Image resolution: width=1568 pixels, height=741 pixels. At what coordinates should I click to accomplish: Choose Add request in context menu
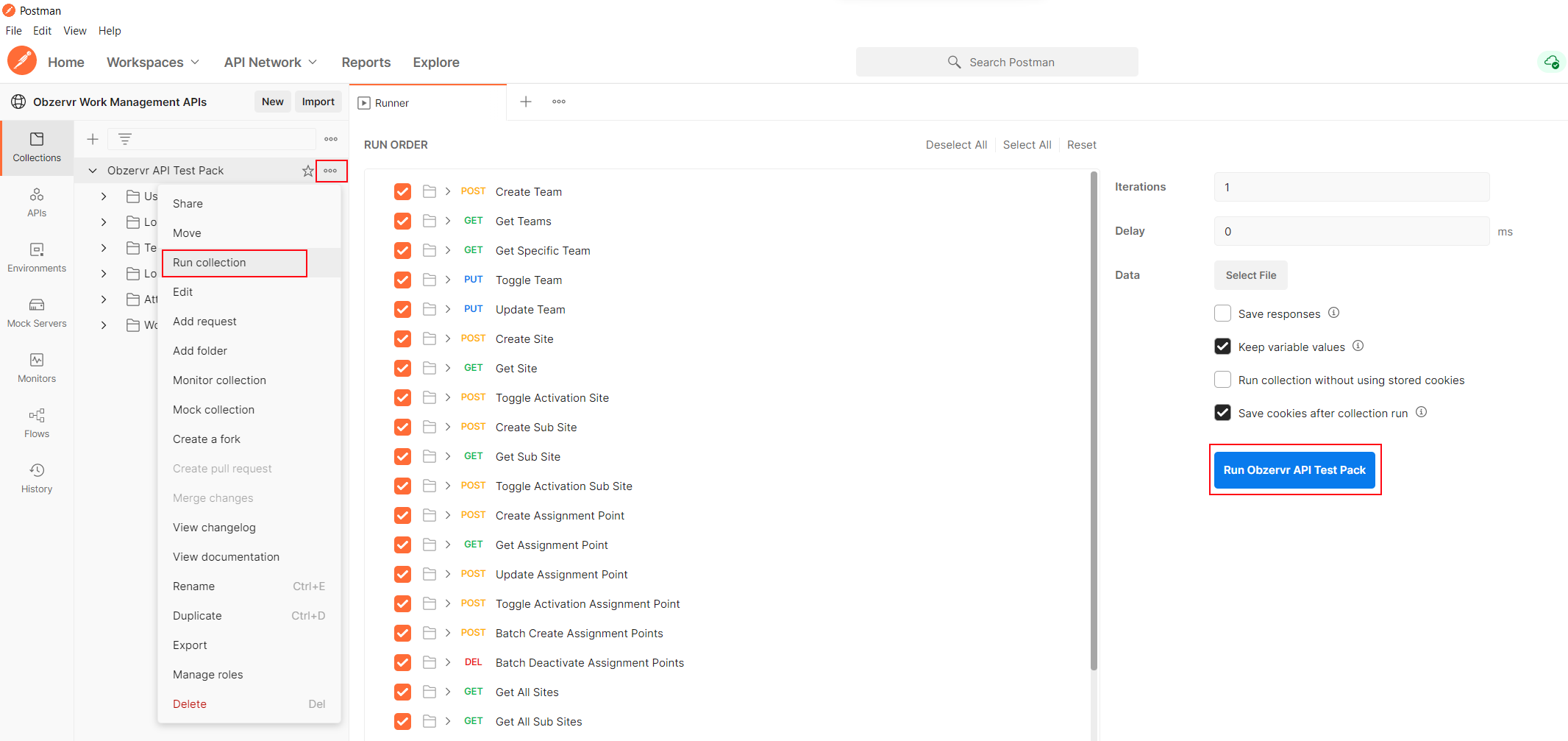coord(249,322)
